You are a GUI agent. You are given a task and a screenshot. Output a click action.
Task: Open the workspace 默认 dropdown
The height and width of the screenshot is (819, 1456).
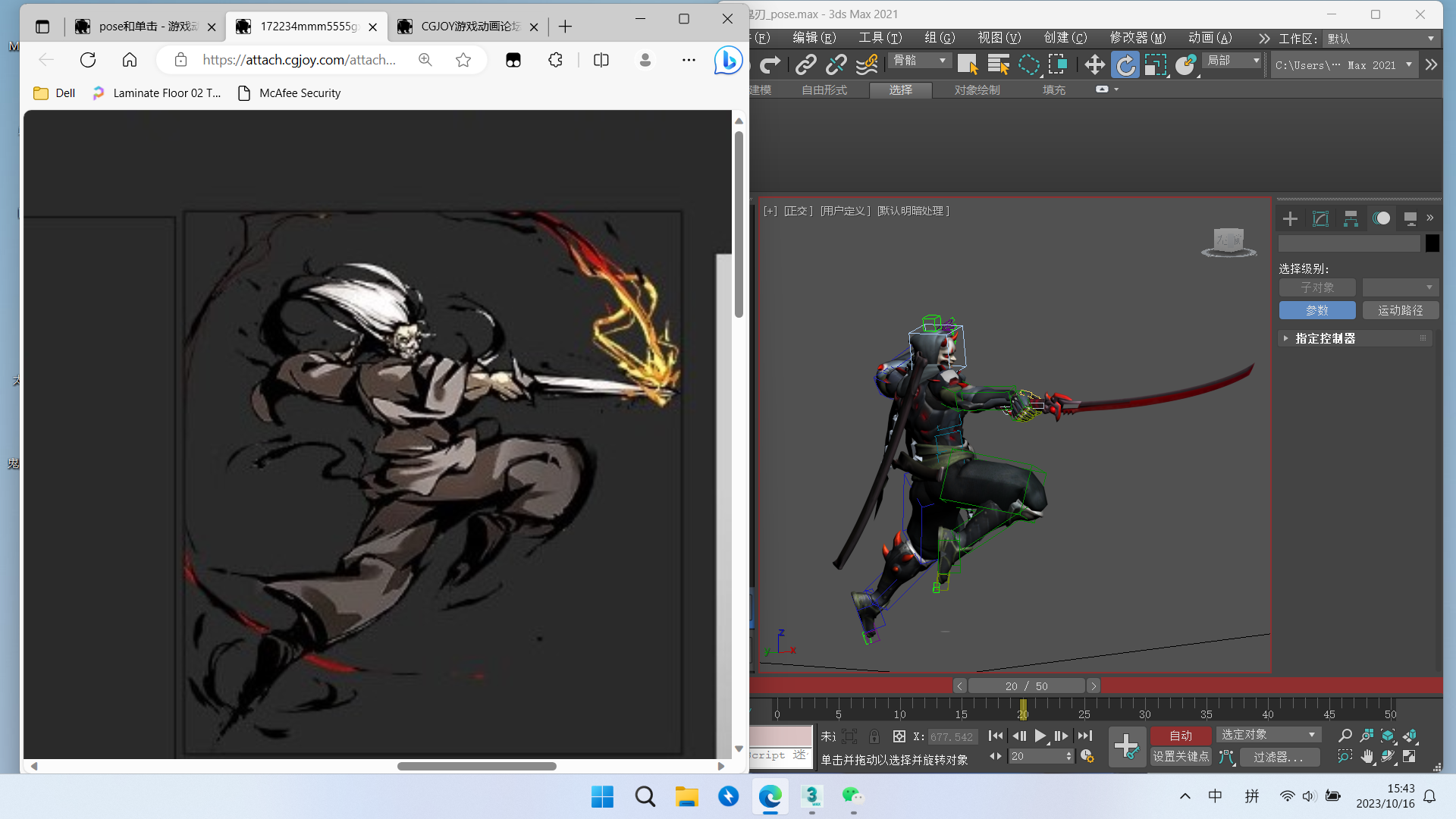tap(1380, 39)
